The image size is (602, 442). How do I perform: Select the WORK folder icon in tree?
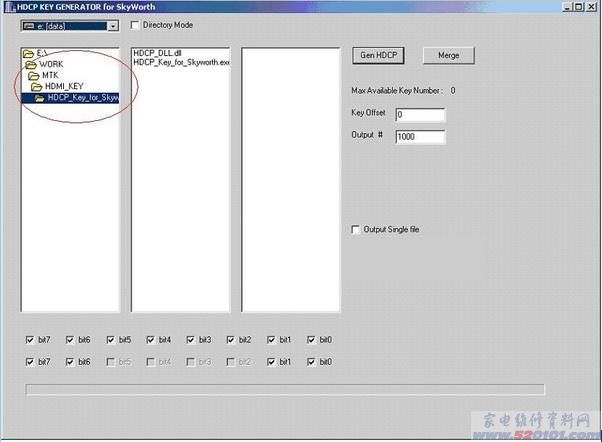(x=31, y=65)
